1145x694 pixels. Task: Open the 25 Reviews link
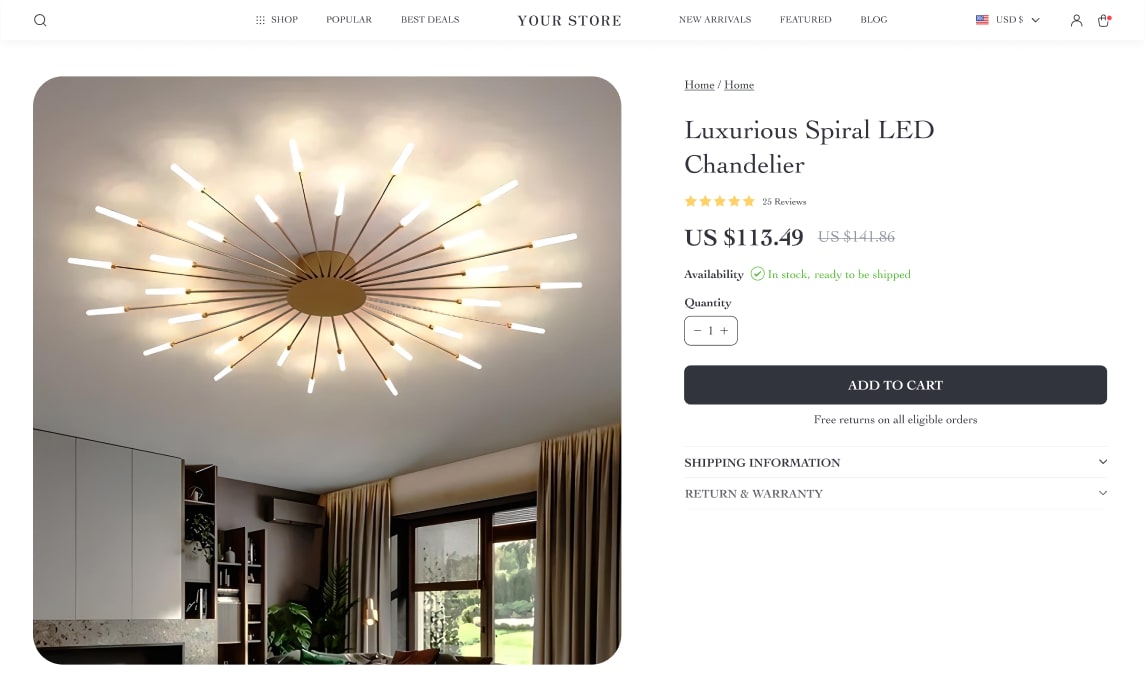coord(784,202)
